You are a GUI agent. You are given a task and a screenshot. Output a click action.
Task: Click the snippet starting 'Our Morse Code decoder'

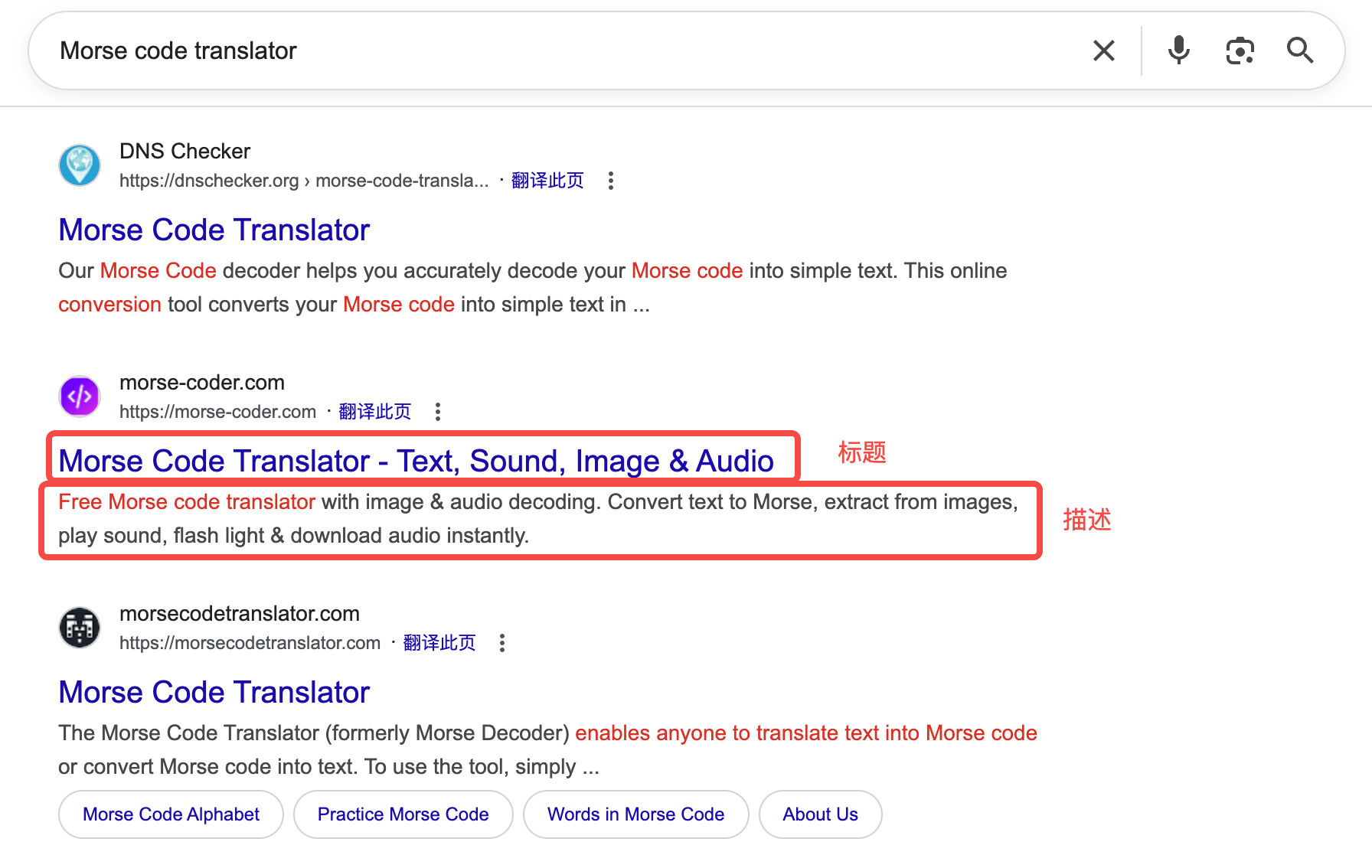coord(533,288)
